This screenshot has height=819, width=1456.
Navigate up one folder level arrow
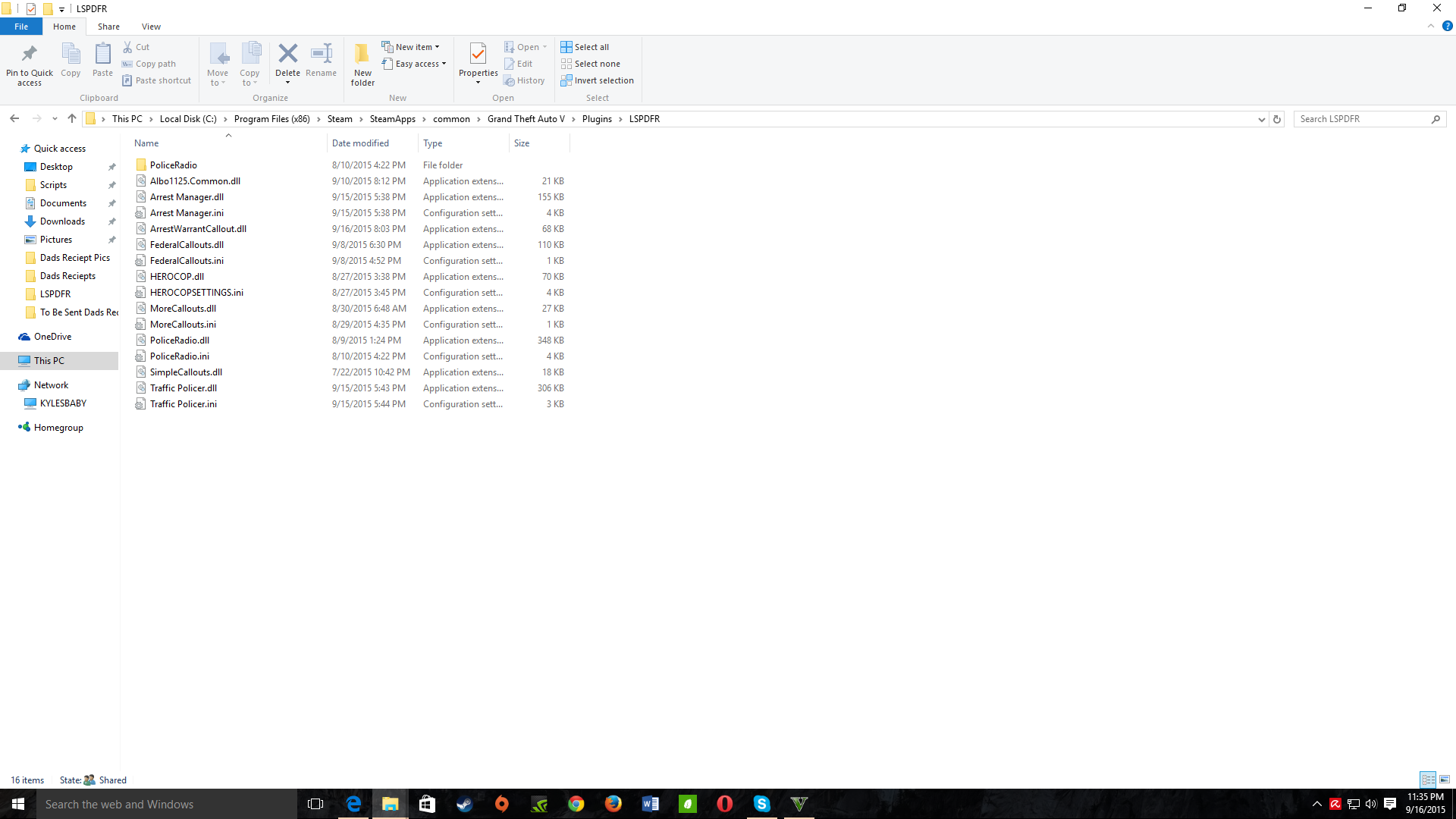72,118
